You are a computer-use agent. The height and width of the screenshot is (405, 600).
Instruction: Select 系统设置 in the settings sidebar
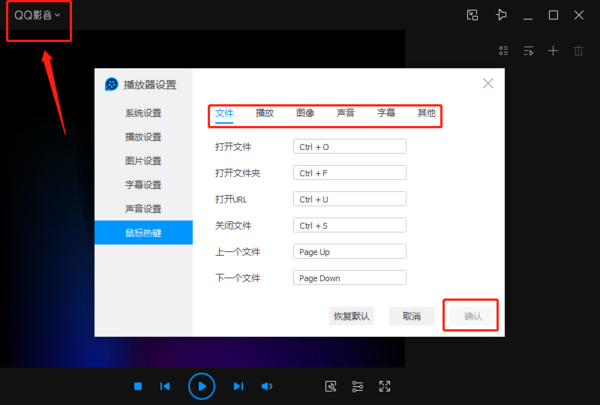(x=143, y=112)
